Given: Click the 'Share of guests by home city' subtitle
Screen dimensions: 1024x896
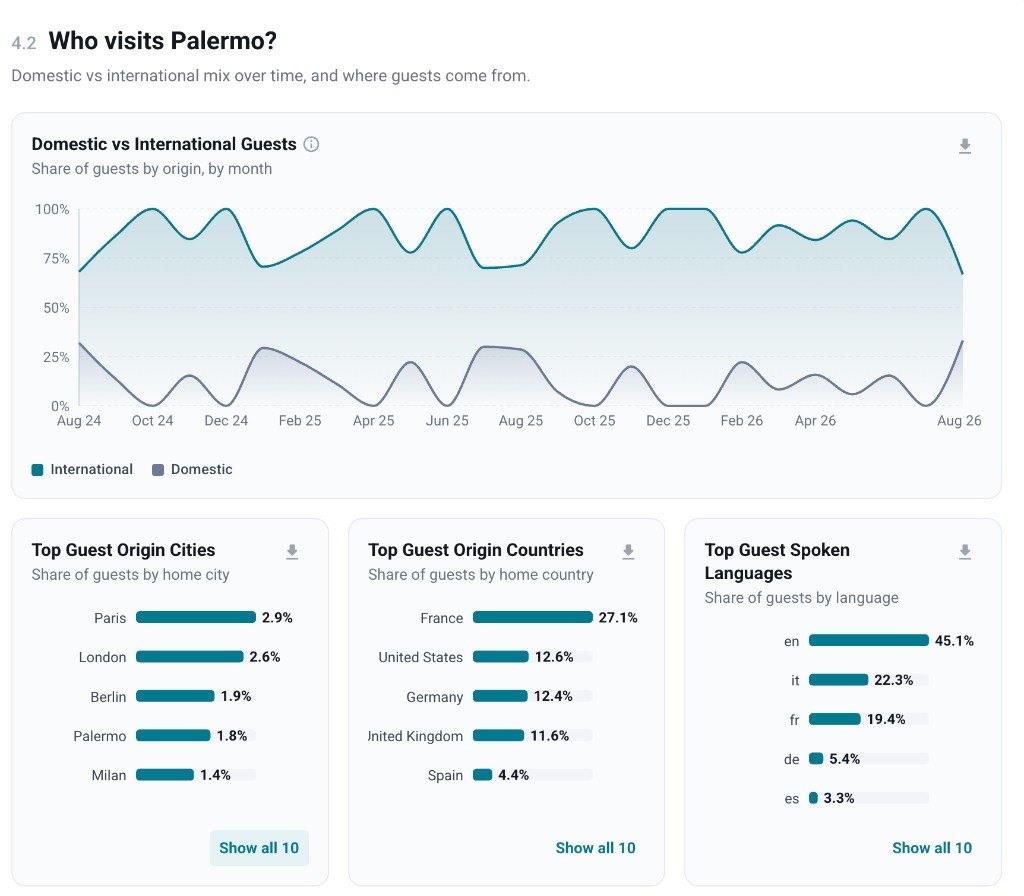Looking at the screenshot, I should tap(131, 575).
